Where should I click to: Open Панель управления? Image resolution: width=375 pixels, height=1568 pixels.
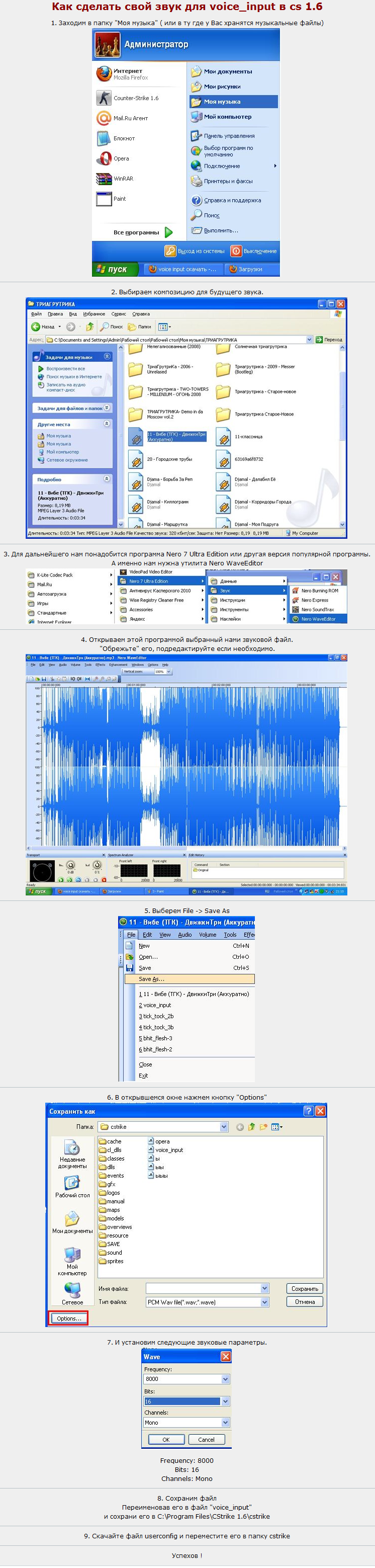click(x=224, y=136)
